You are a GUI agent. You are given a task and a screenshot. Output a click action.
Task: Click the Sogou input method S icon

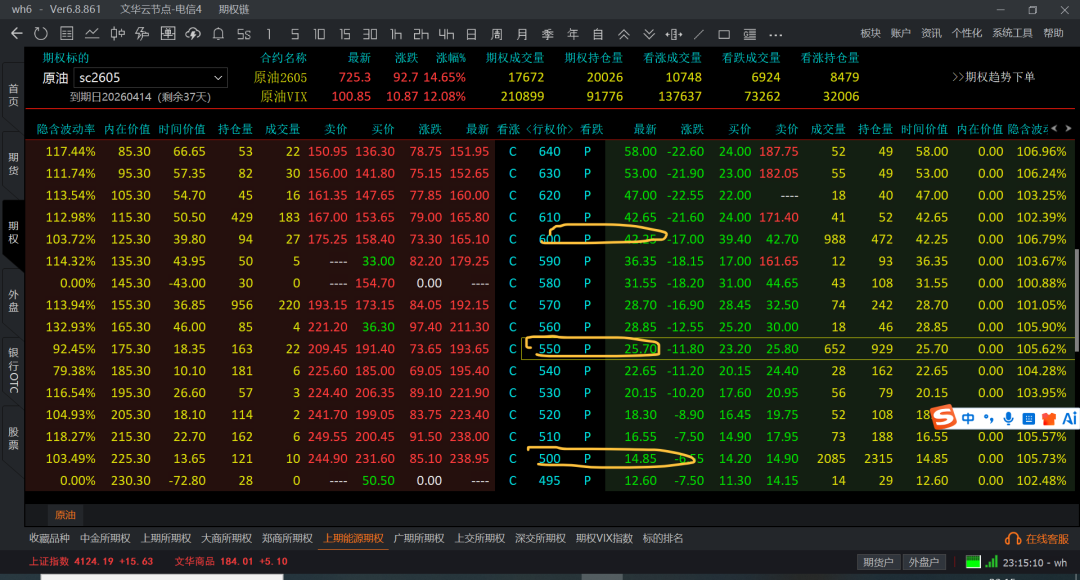(944, 417)
